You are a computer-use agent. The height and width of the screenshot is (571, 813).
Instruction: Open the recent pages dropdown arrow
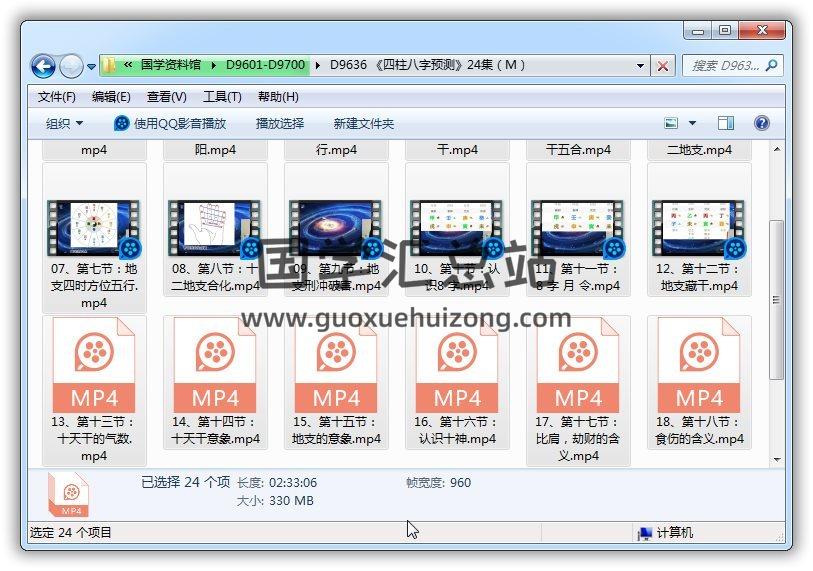point(91,66)
